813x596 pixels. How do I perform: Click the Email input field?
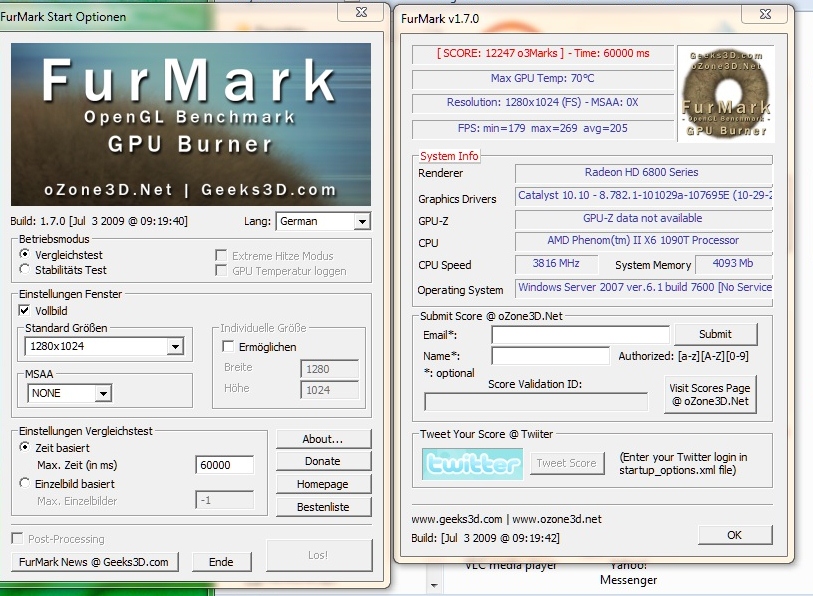[x=580, y=335]
